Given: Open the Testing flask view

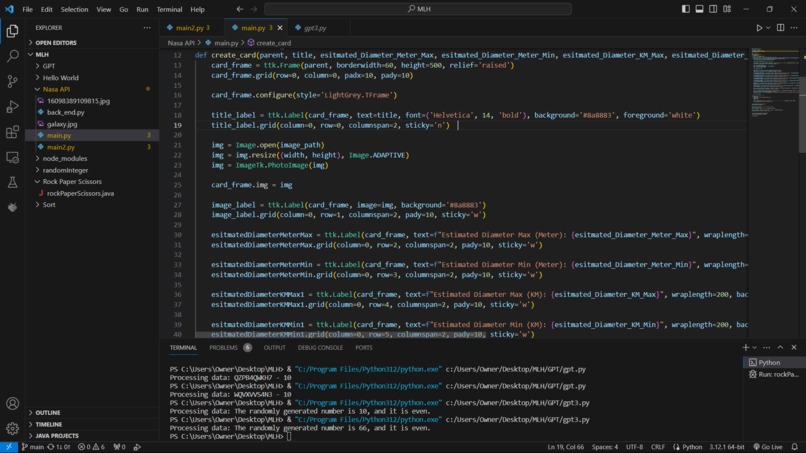Looking at the screenshot, I should coord(12,183).
